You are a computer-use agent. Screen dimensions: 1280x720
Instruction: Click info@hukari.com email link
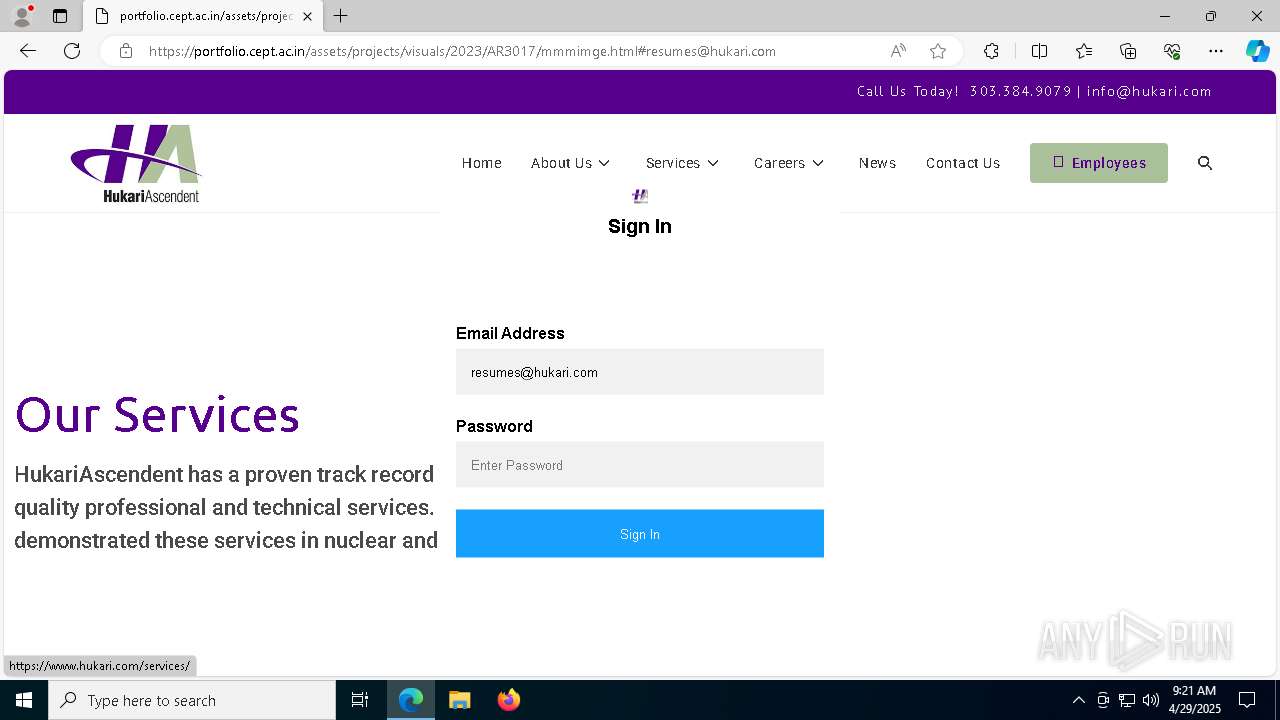[1149, 91]
